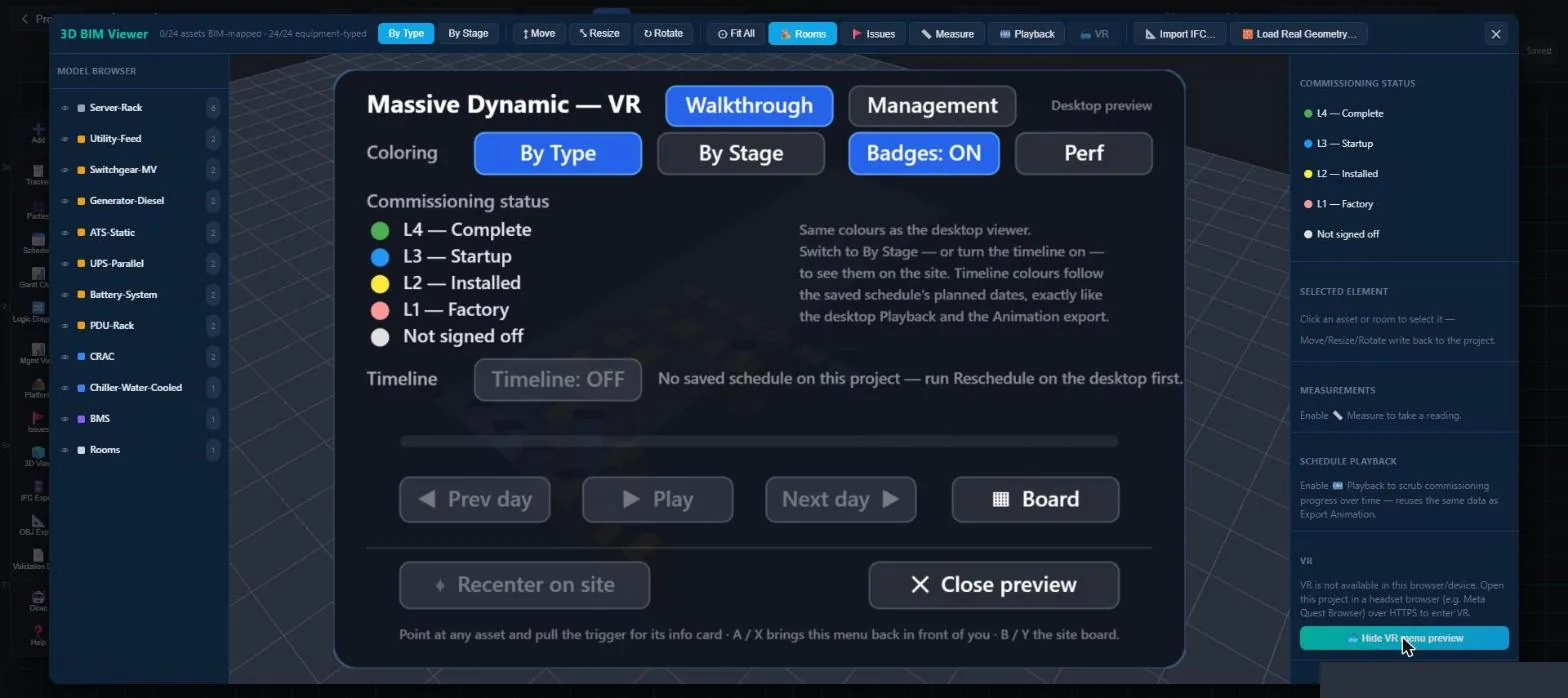Select the Move tool in toolbar

(539, 34)
